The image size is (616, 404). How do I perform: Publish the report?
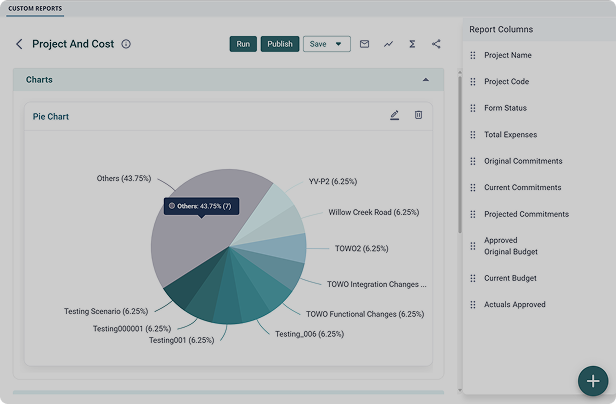[280, 44]
